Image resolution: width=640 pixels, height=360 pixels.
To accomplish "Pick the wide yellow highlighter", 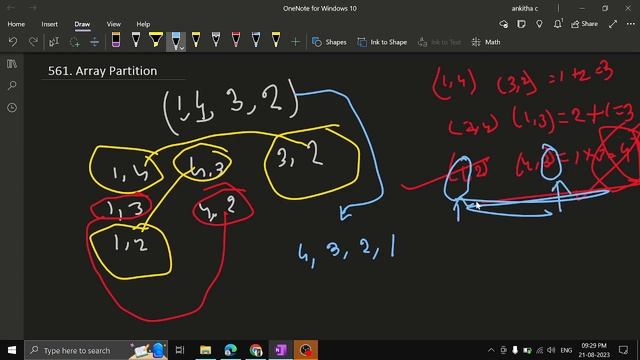I will click(156, 40).
